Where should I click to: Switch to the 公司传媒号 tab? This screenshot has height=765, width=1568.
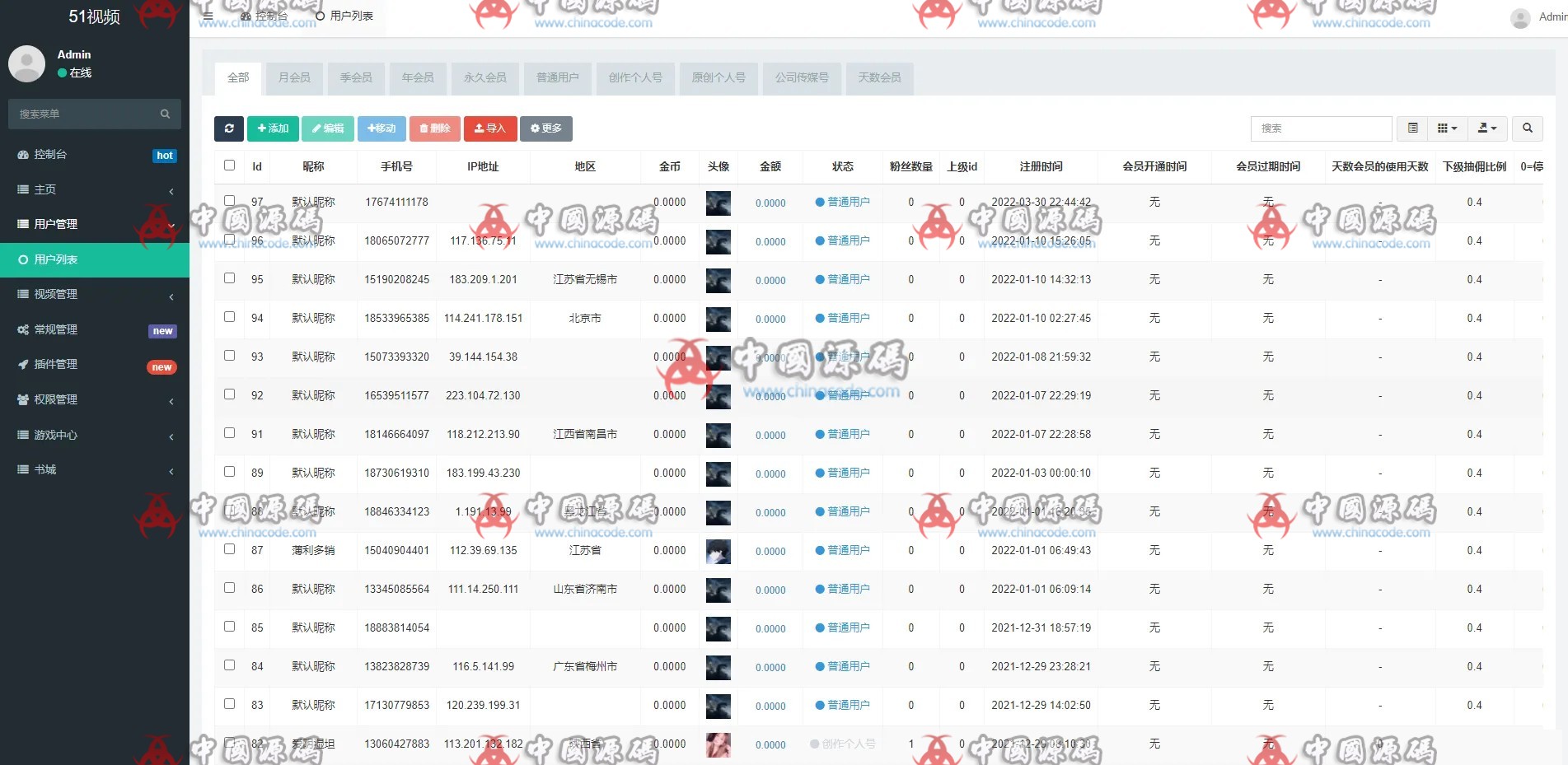pyautogui.click(x=802, y=78)
